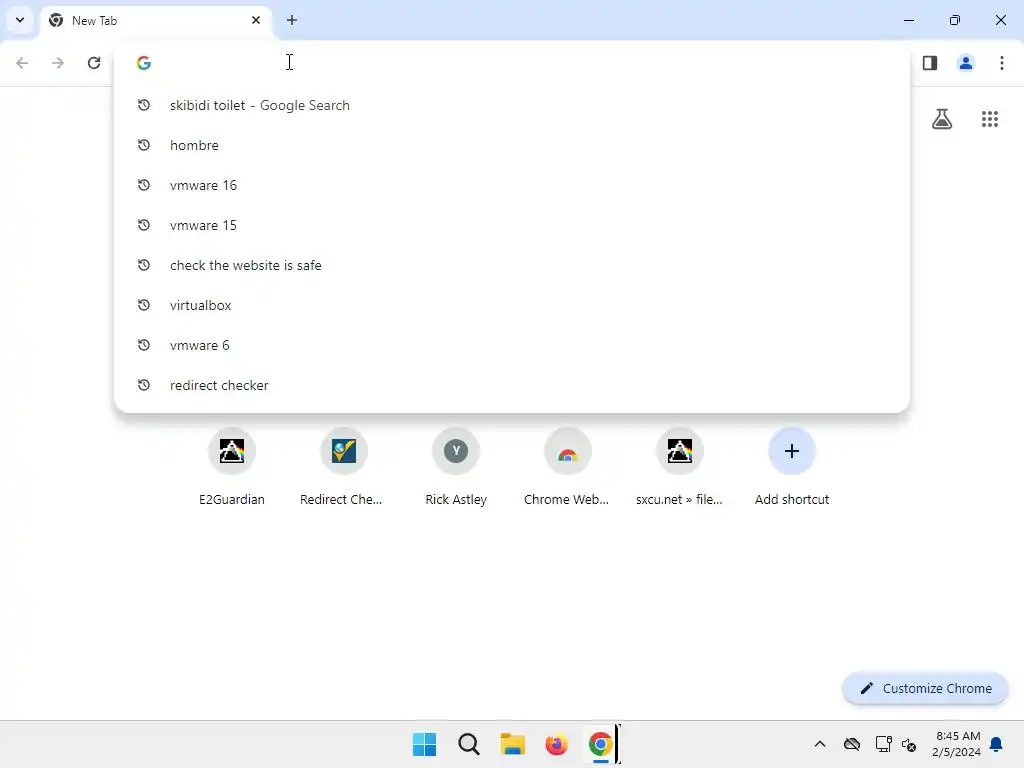
Task: Launch Firefox from the taskbar
Action: coord(556,744)
